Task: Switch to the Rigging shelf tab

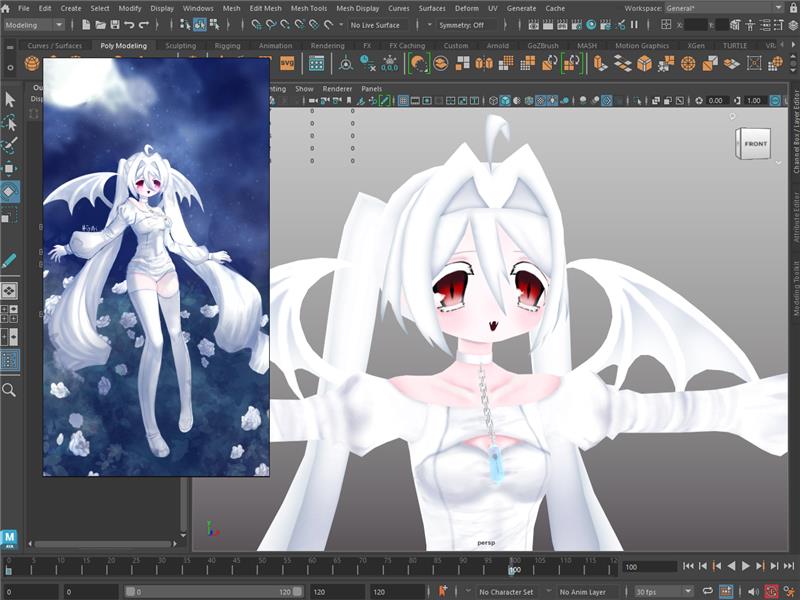Action: [227, 45]
